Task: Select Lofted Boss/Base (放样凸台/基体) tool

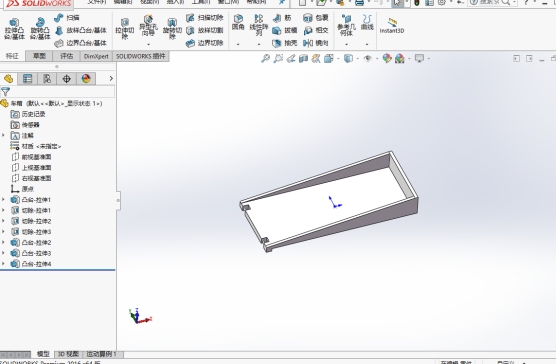Action: 81,30
